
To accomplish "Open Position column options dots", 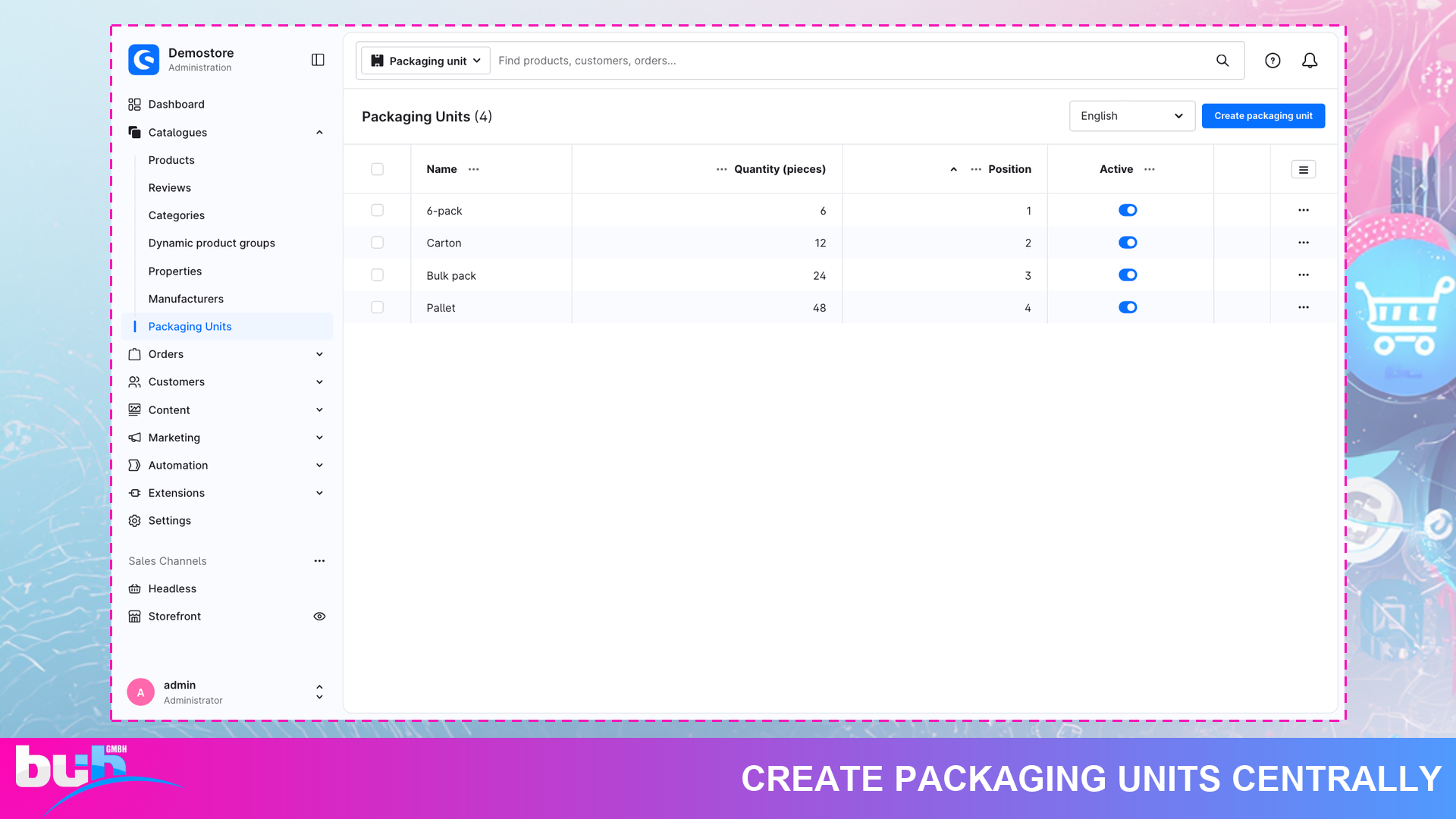I will pos(976,169).
